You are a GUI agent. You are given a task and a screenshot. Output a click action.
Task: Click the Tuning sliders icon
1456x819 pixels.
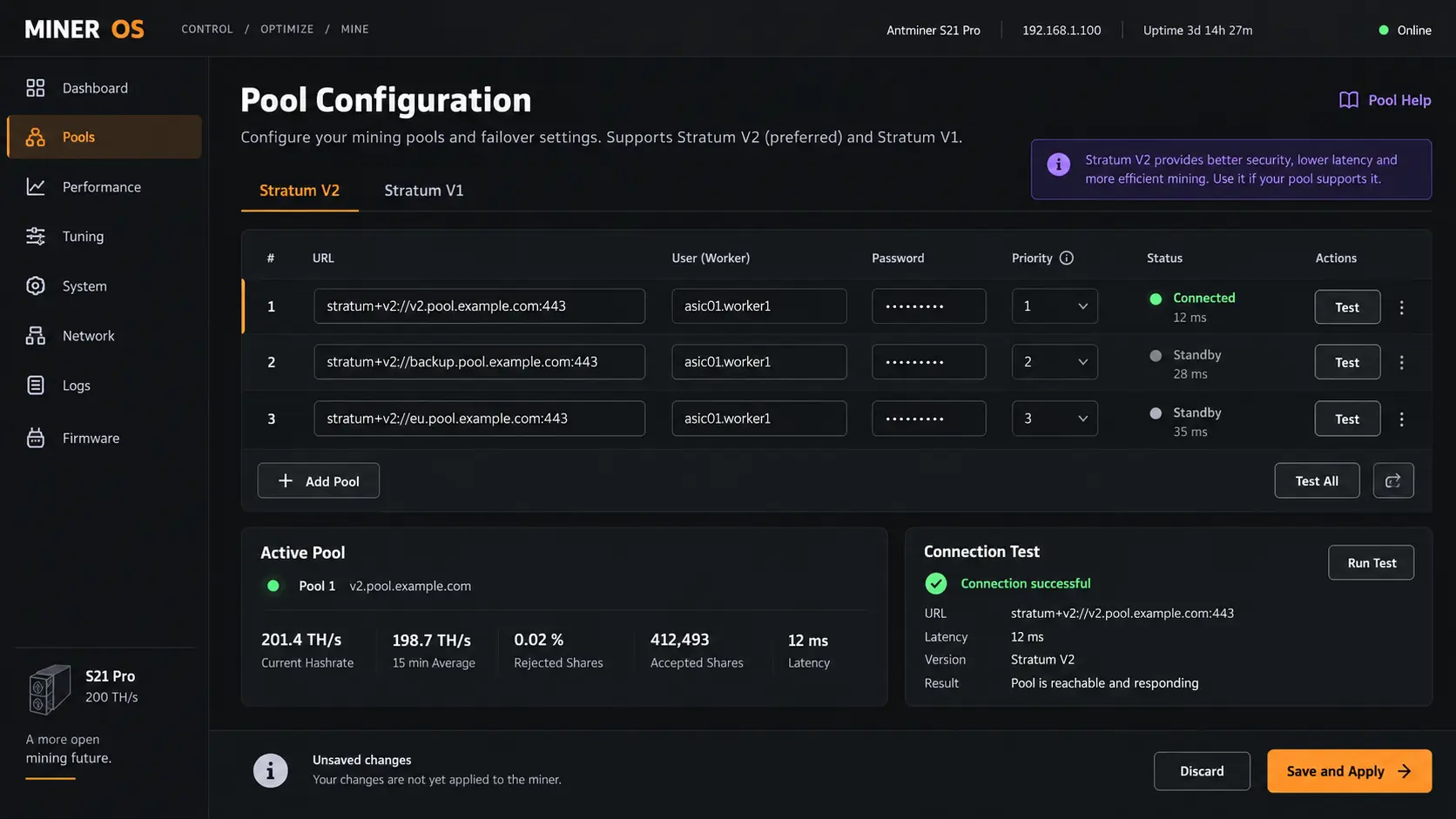click(35, 236)
